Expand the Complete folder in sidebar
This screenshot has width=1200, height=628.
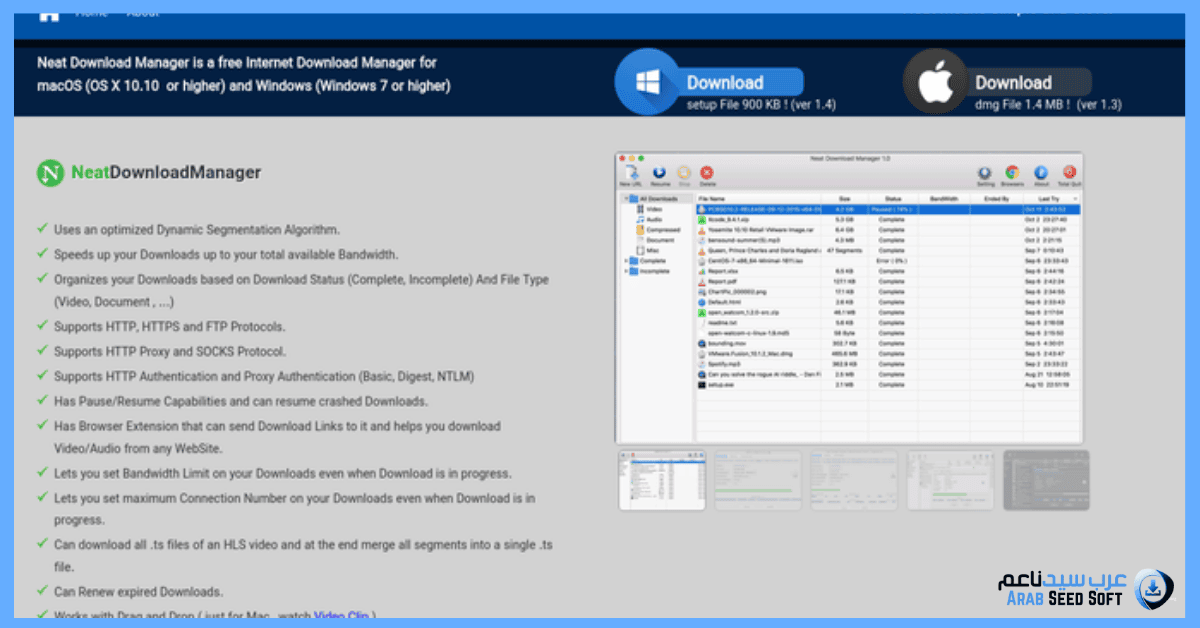(628, 261)
